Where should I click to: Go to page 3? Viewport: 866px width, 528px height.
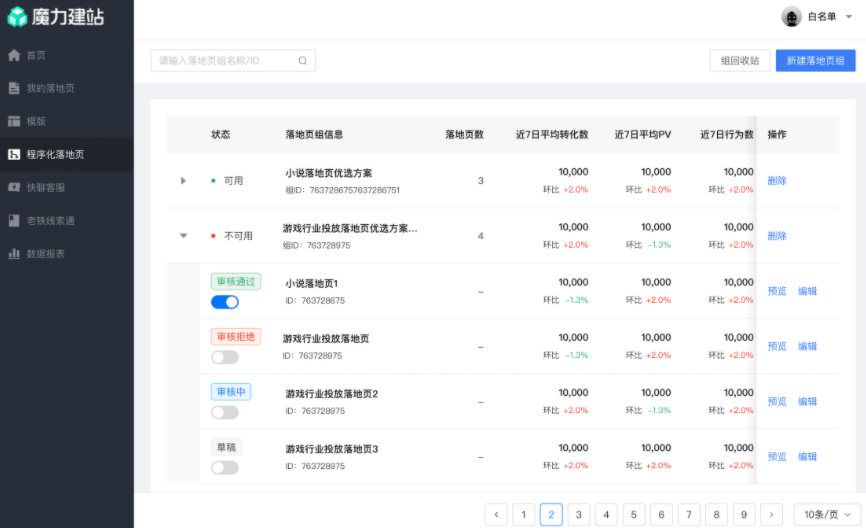point(579,515)
